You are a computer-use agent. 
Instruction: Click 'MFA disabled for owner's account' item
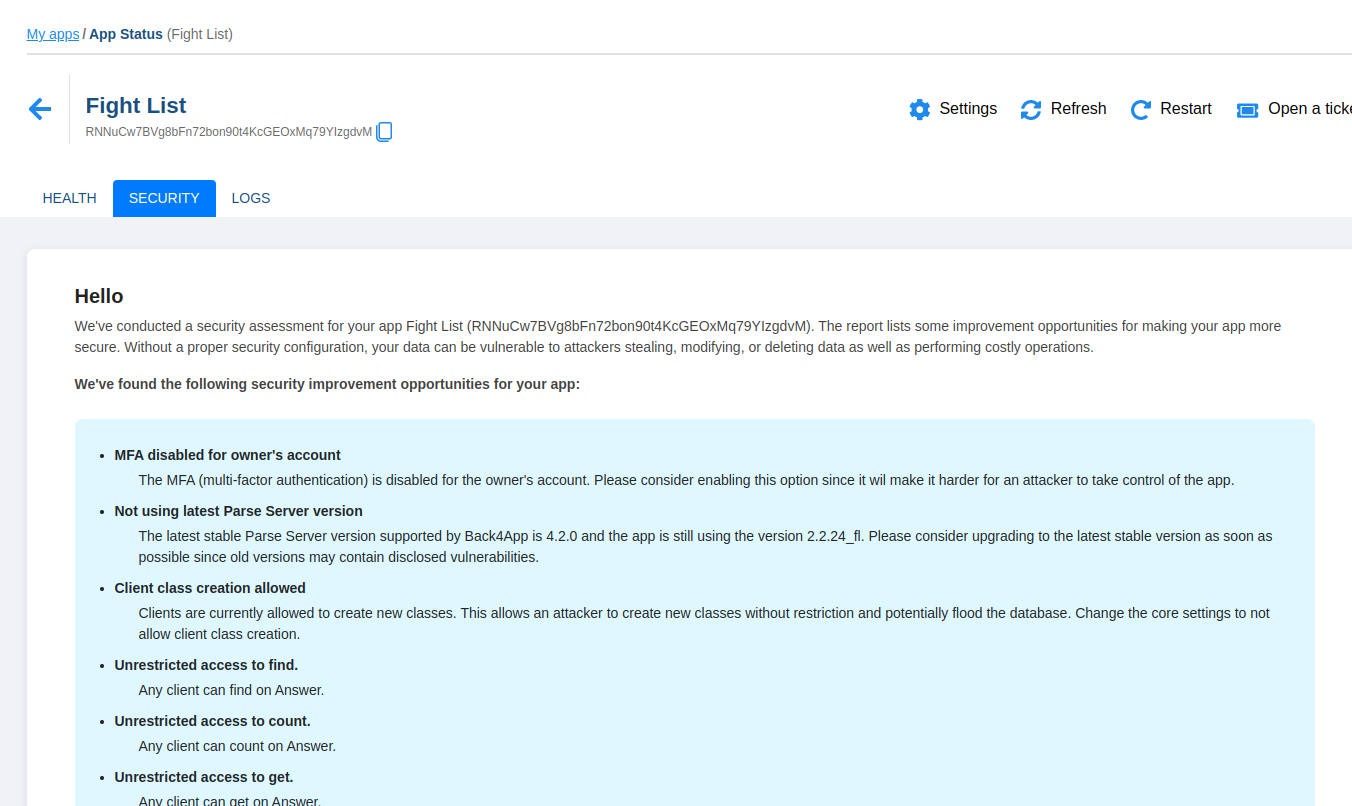228,455
